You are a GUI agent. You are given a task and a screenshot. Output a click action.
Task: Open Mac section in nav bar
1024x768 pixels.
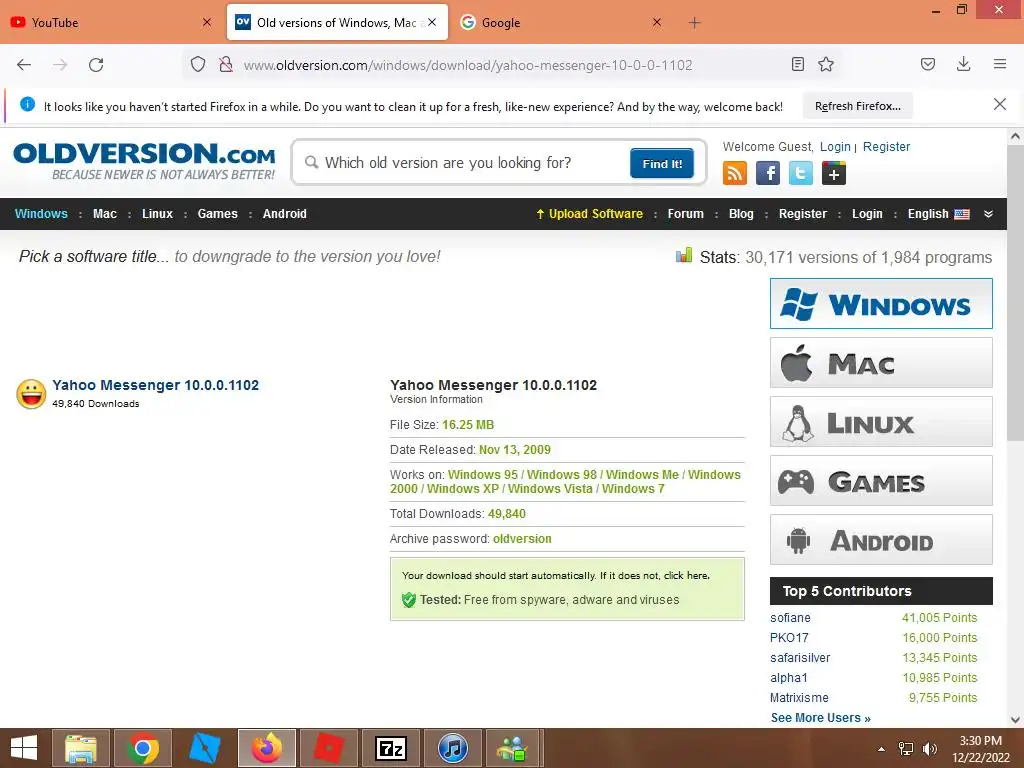[104, 214]
